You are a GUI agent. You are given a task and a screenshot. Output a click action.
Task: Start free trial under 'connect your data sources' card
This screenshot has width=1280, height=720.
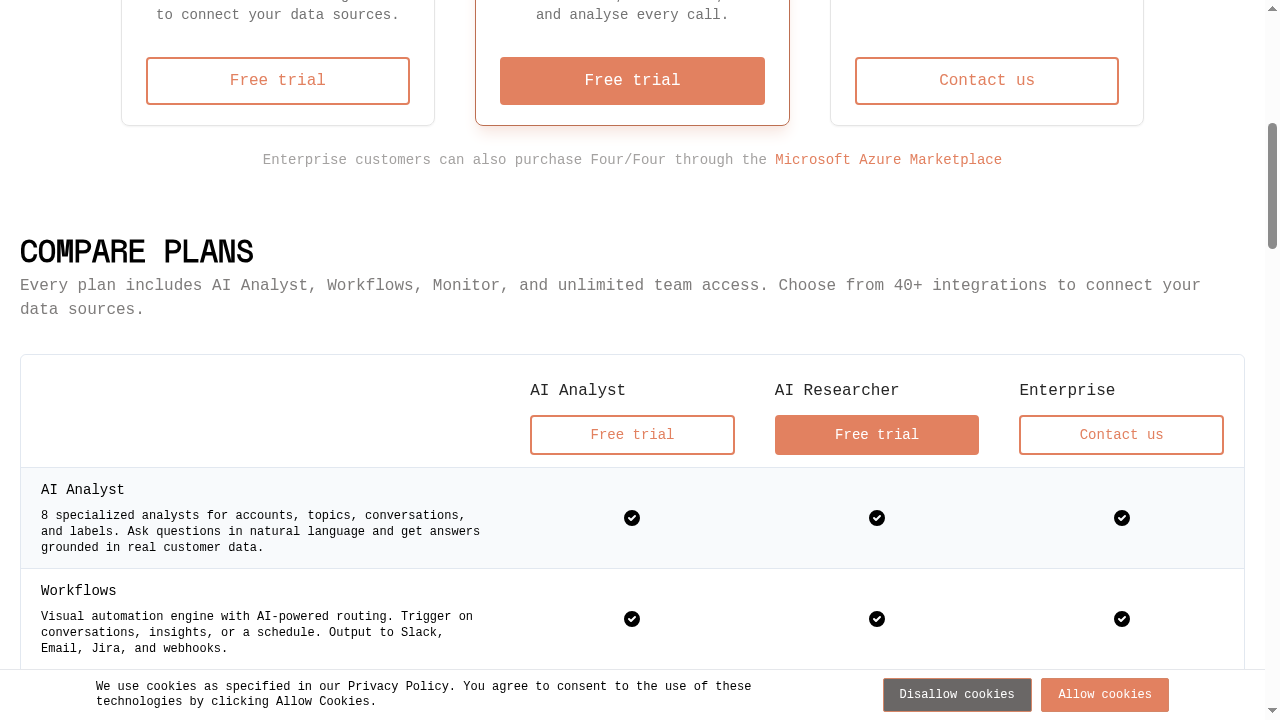(278, 81)
